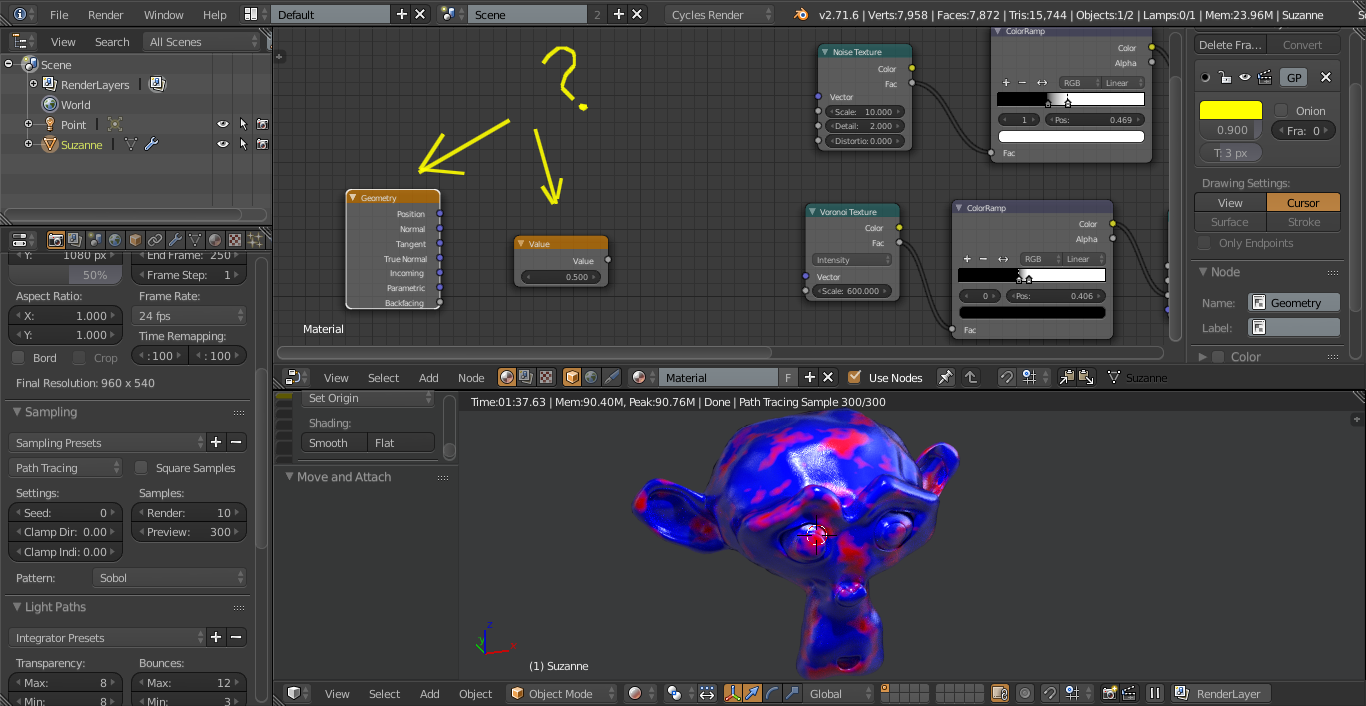Viewport: 1366px width, 706px height.
Task: Open the Object menu in 3D view header
Action: point(476,693)
